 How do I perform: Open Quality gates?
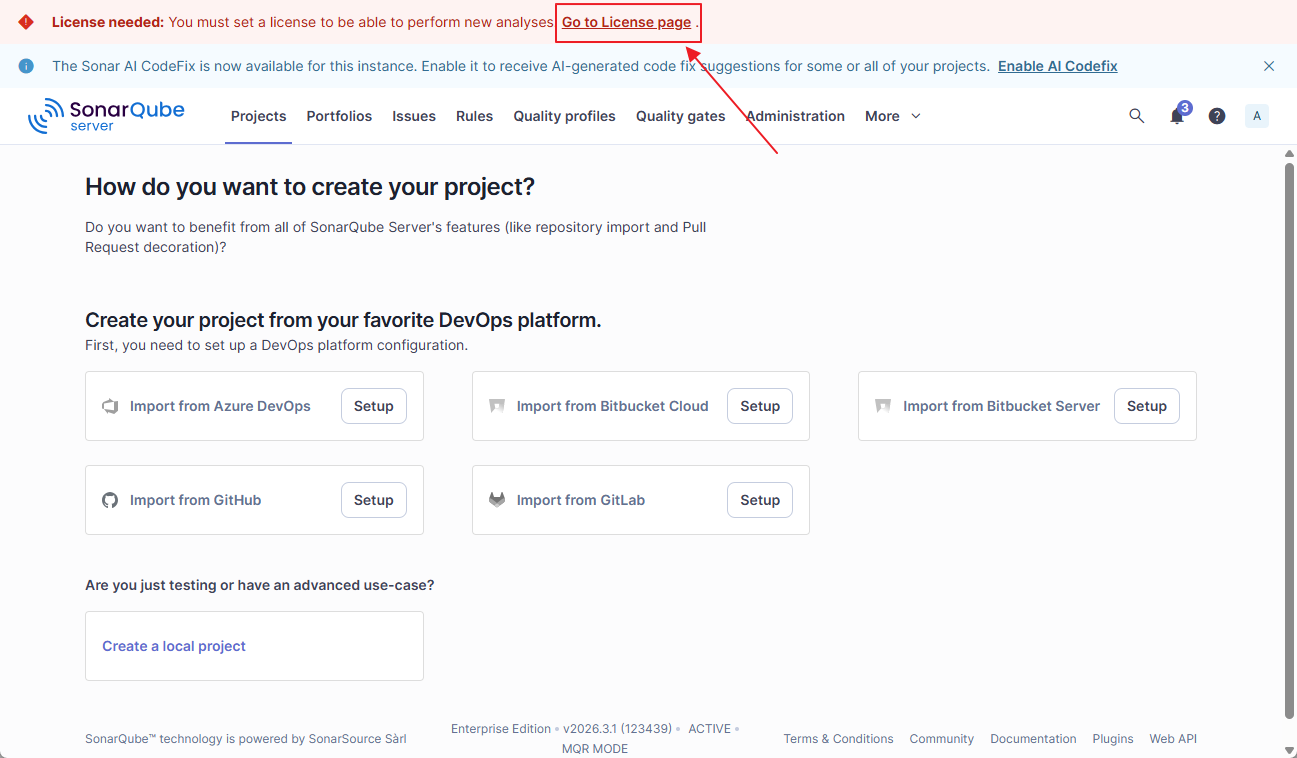click(x=681, y=116)
